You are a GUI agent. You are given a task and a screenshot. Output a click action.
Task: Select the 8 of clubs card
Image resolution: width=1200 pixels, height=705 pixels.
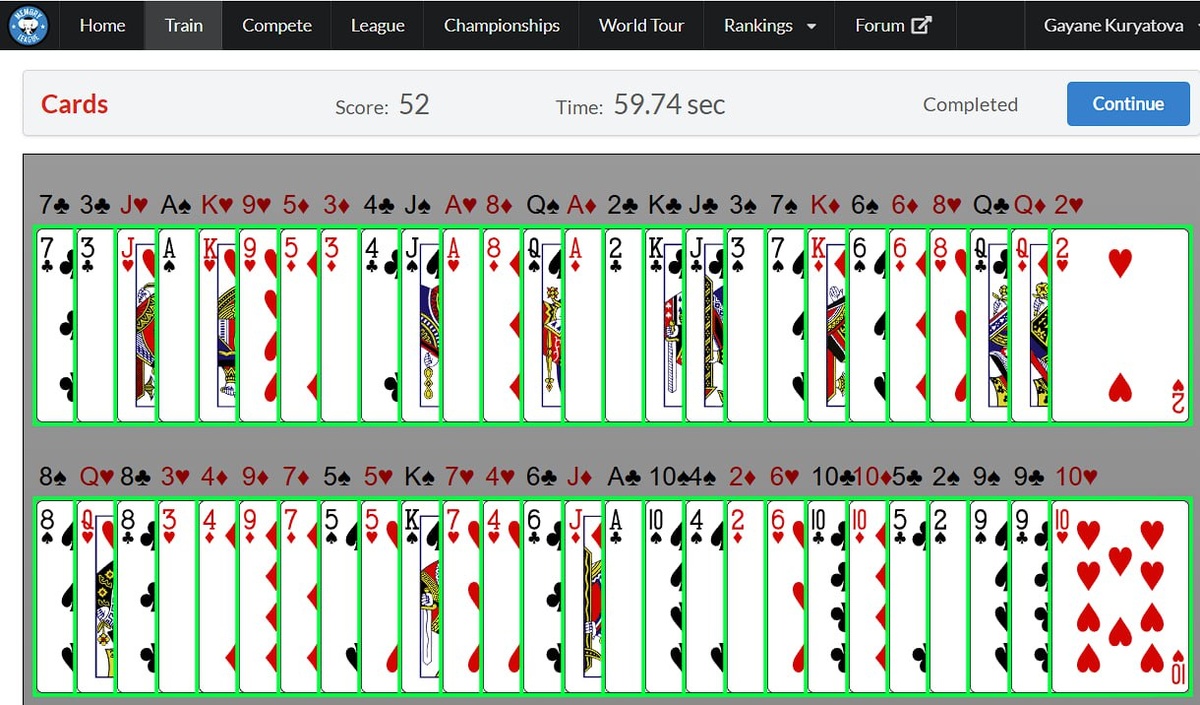point(136,596)
